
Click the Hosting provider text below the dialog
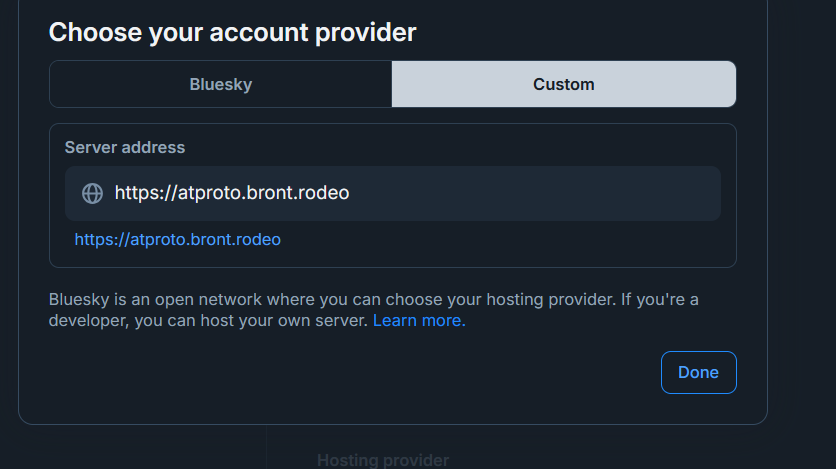[x=383, y=460]
